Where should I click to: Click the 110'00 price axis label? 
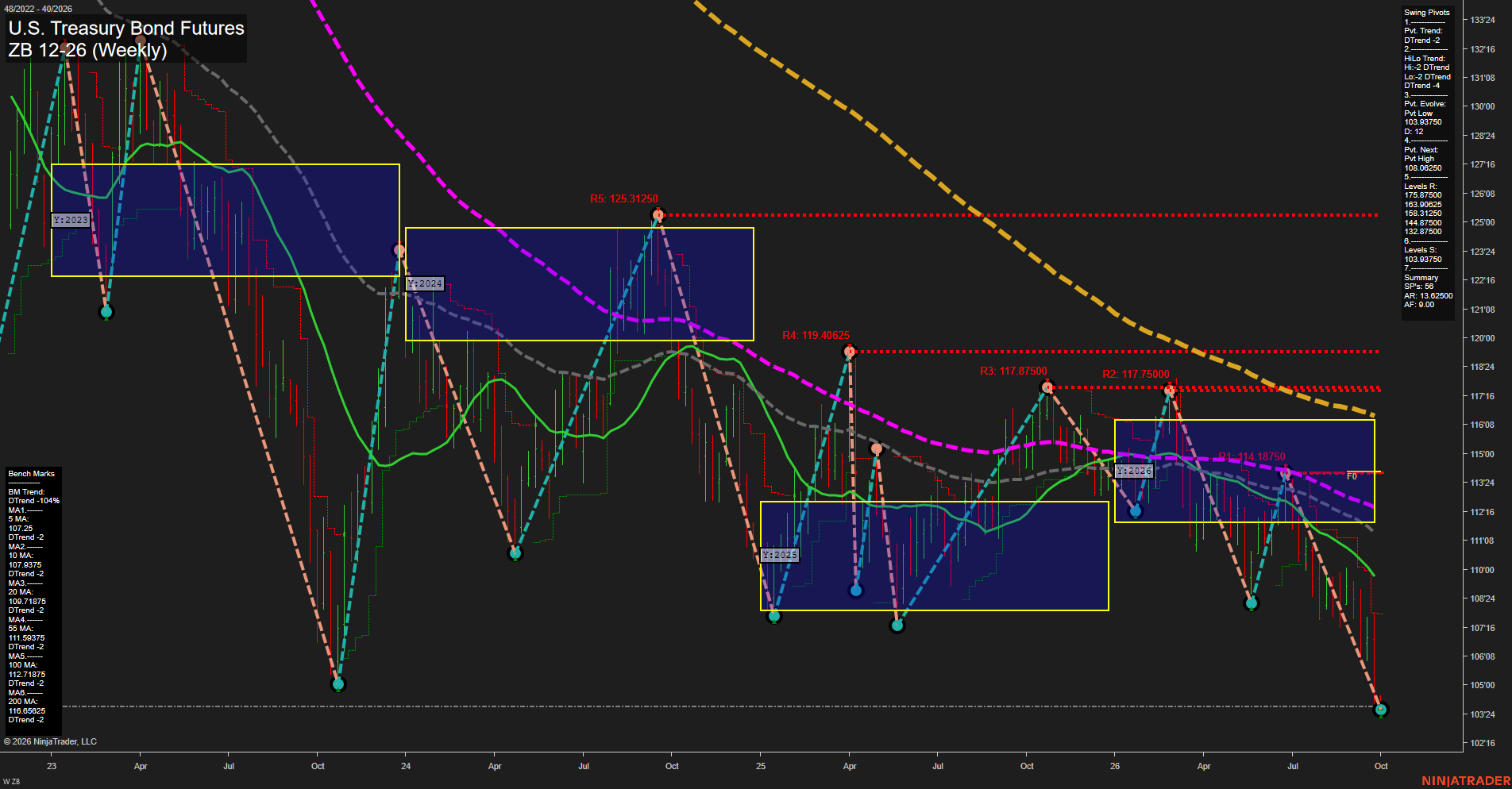click(x=1483, y=570)
